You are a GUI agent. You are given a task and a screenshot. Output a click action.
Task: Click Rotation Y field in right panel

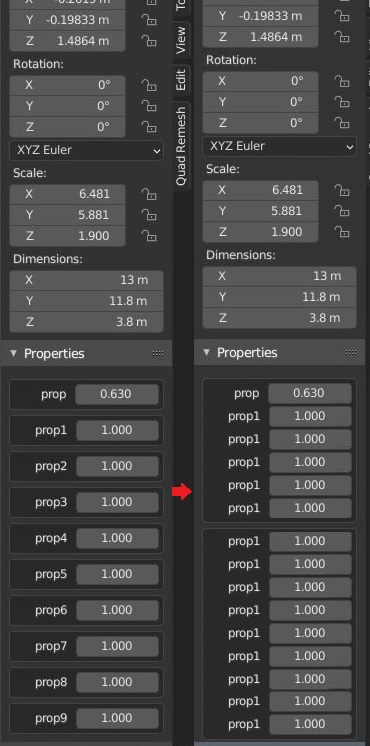click(261, 102)
